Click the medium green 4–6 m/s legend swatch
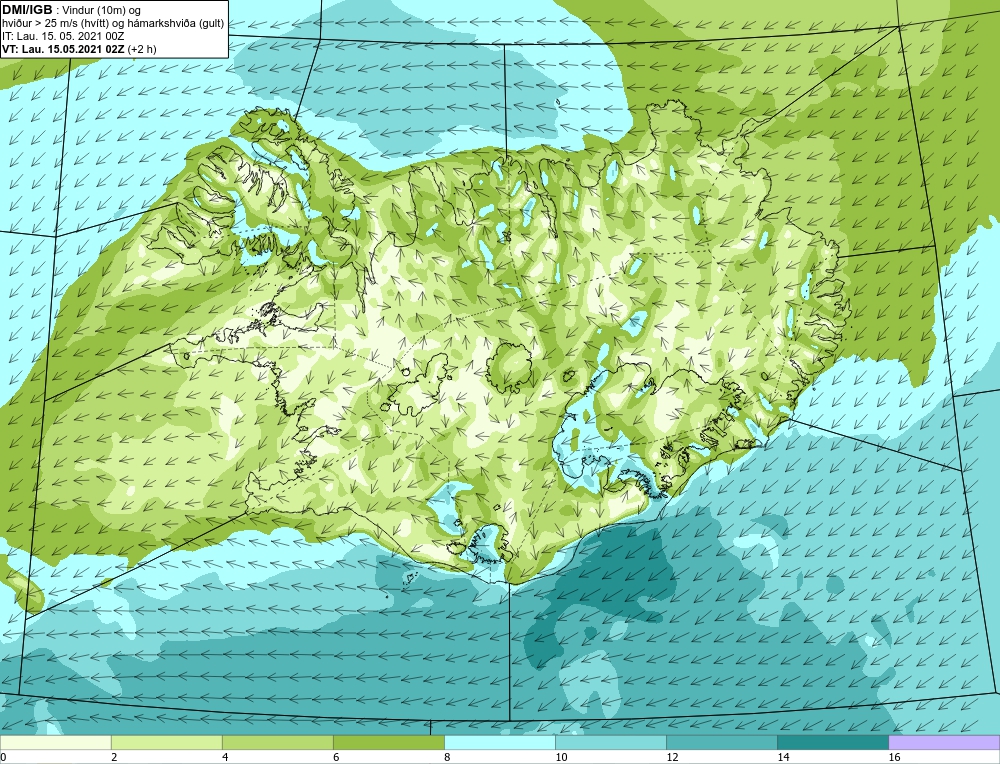Image resolution: width=1000 pixels, height=764 pixels. coord(277,742)
